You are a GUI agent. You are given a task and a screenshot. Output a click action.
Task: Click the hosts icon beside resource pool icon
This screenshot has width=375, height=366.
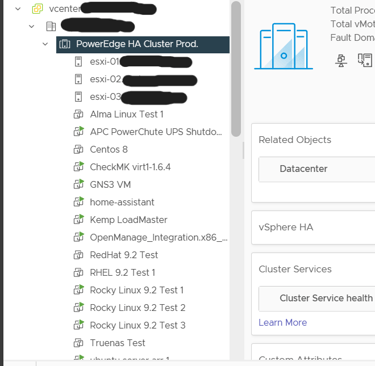(x=365, y=60)
